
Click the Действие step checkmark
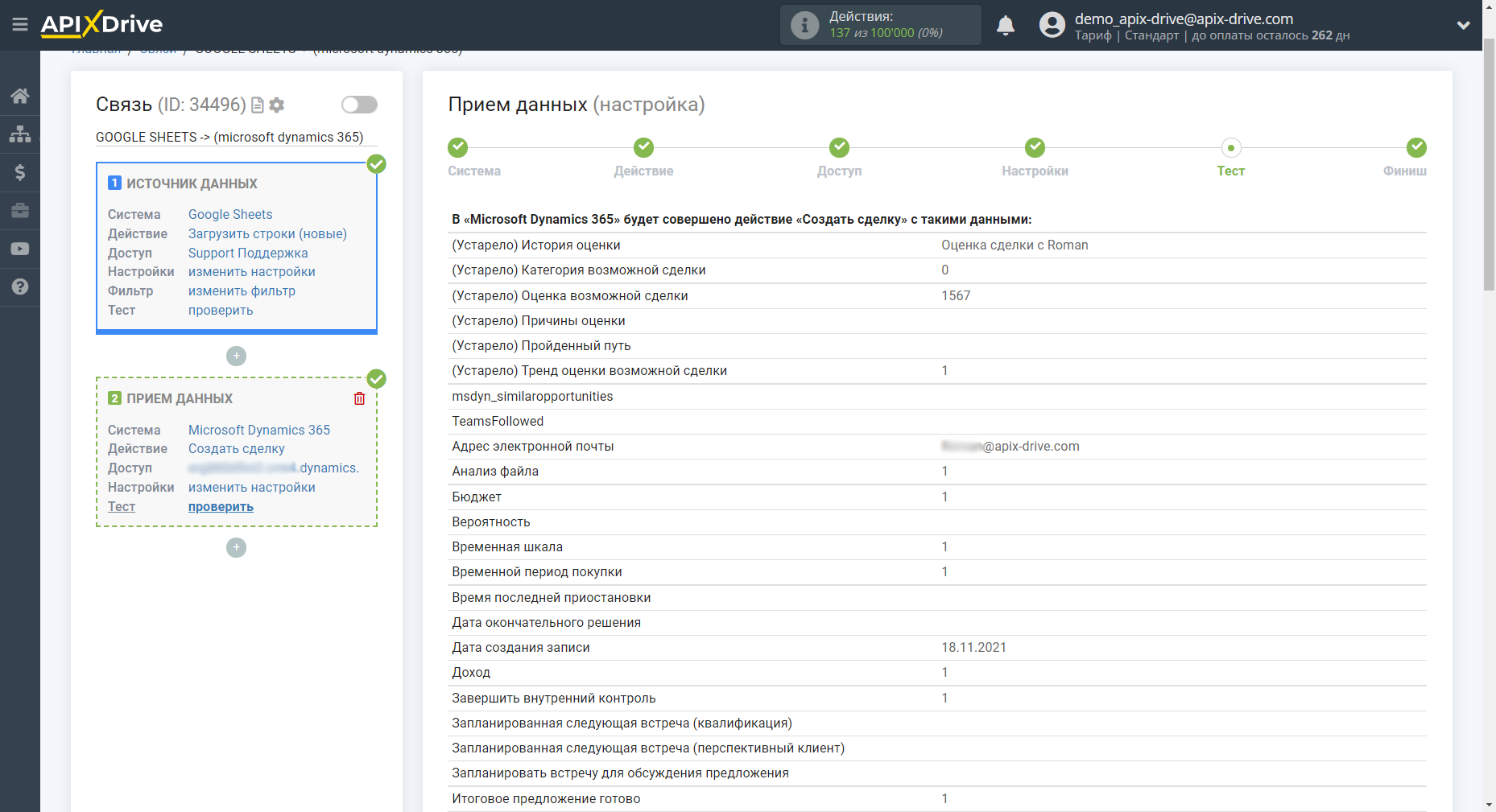643,147
